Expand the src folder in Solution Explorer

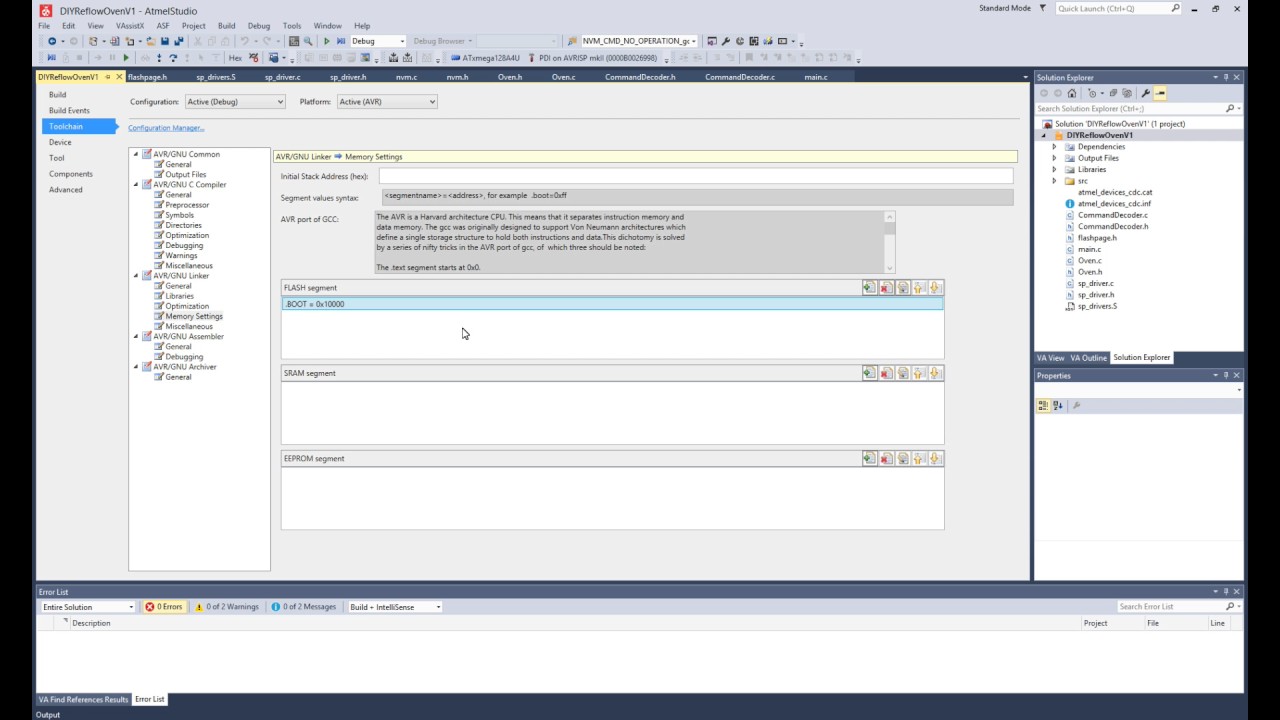click(1054, 181)
